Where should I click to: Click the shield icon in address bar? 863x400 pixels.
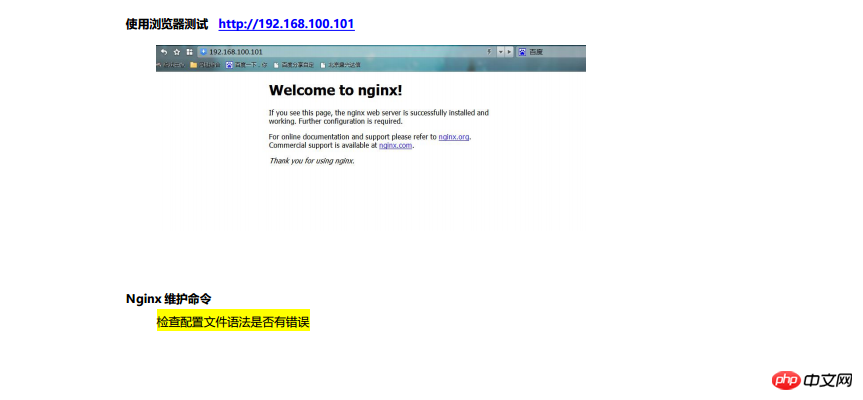coord(204,52)
